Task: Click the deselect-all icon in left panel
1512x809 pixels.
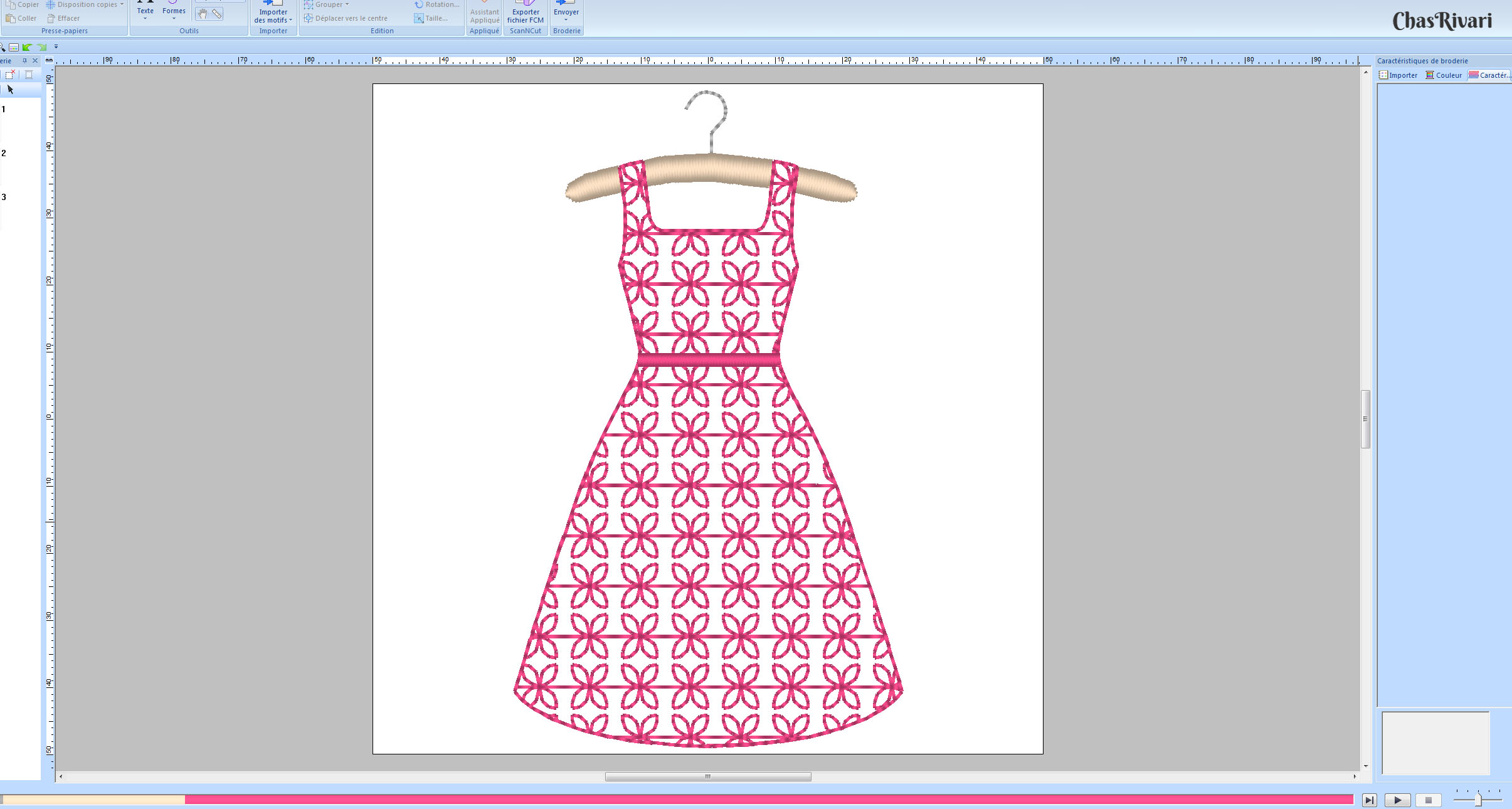Action: tap(10, 75)
